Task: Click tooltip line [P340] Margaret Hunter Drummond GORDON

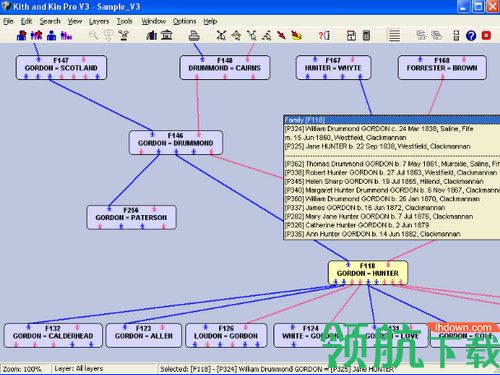Action: [x=392, y=190]
